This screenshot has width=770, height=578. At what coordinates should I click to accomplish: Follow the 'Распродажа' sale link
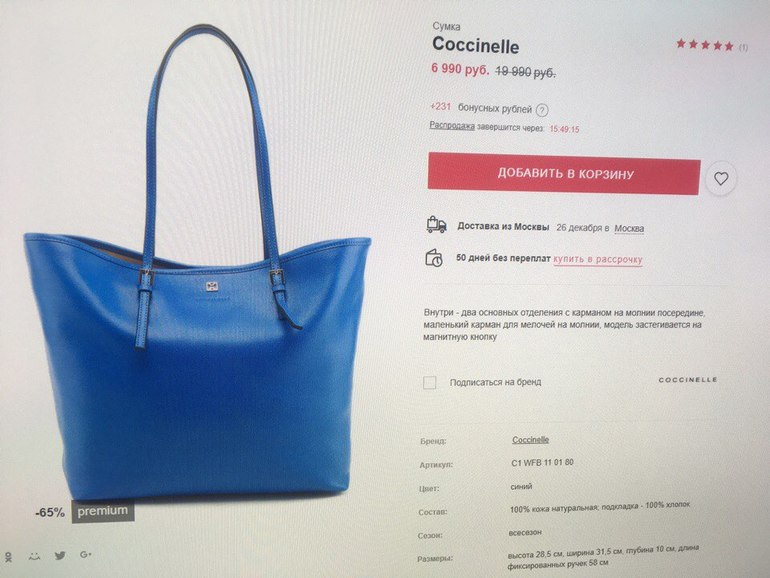tap(452, 125)
